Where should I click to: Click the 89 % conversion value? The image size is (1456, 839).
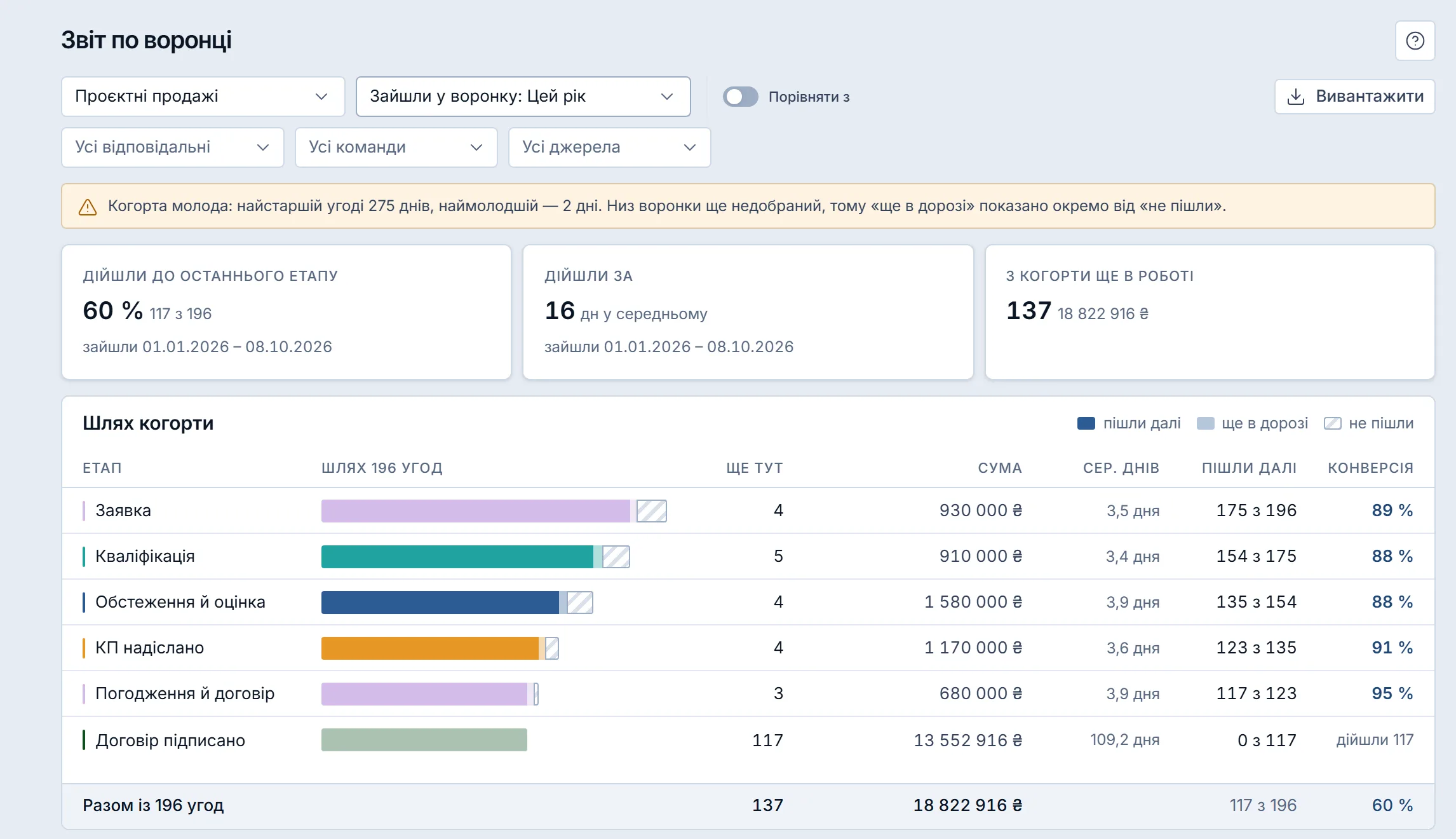(x=1392, y=510)
